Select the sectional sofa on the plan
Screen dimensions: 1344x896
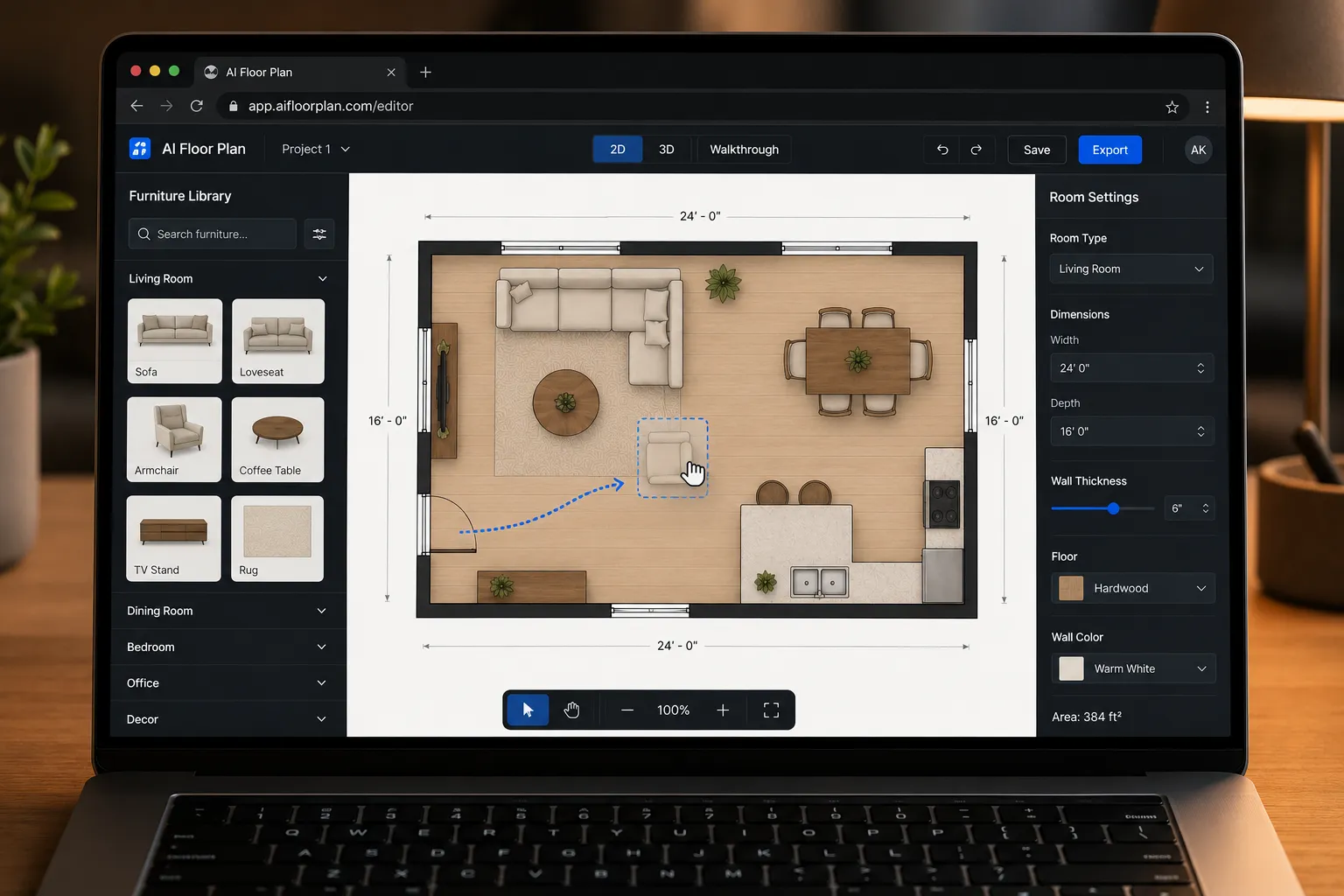pos(590,325)
